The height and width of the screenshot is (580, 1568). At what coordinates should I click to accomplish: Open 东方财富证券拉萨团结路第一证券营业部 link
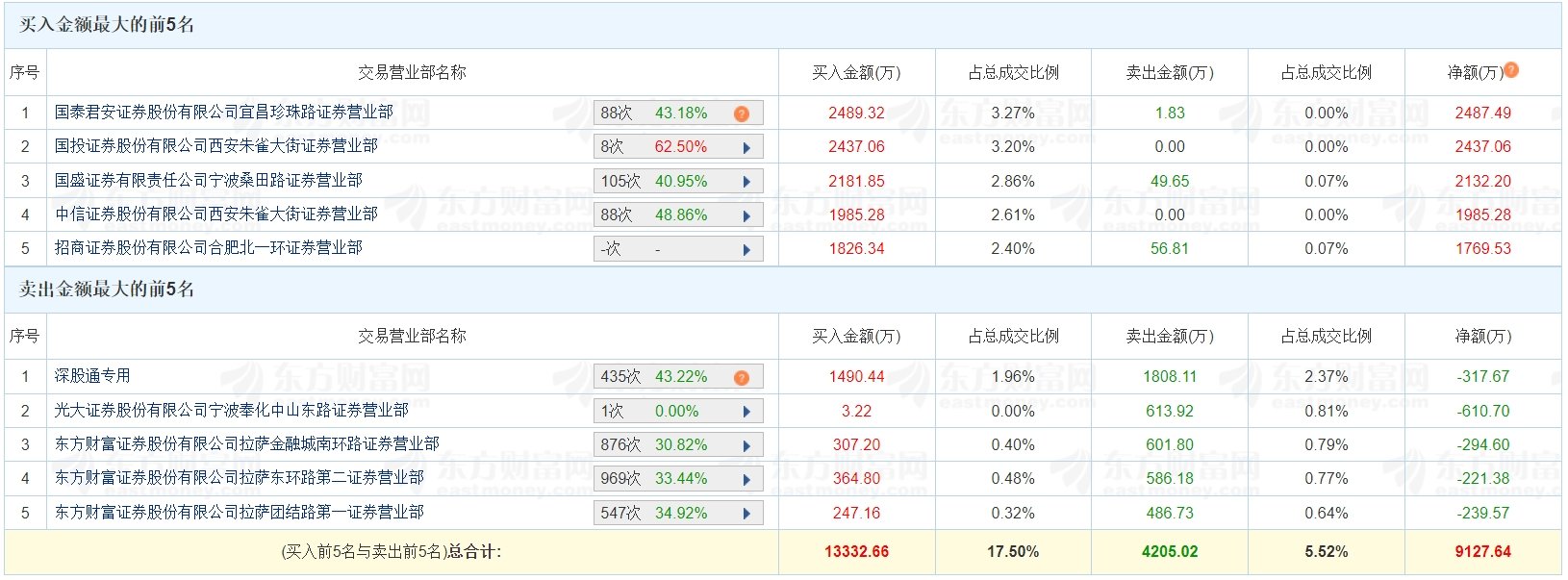click(x=239, y=513)
